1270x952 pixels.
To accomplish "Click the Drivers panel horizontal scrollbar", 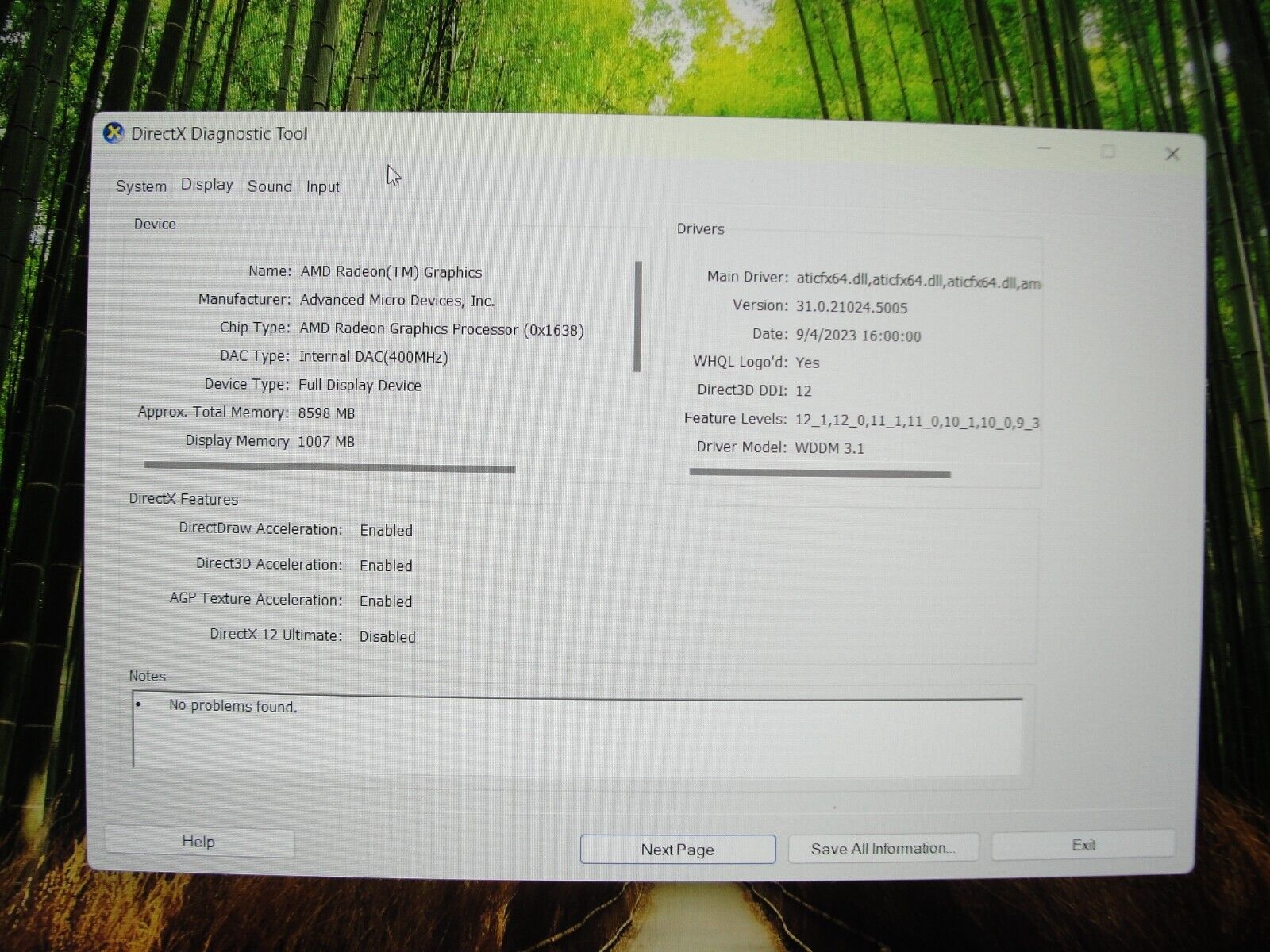I will 820,474.
